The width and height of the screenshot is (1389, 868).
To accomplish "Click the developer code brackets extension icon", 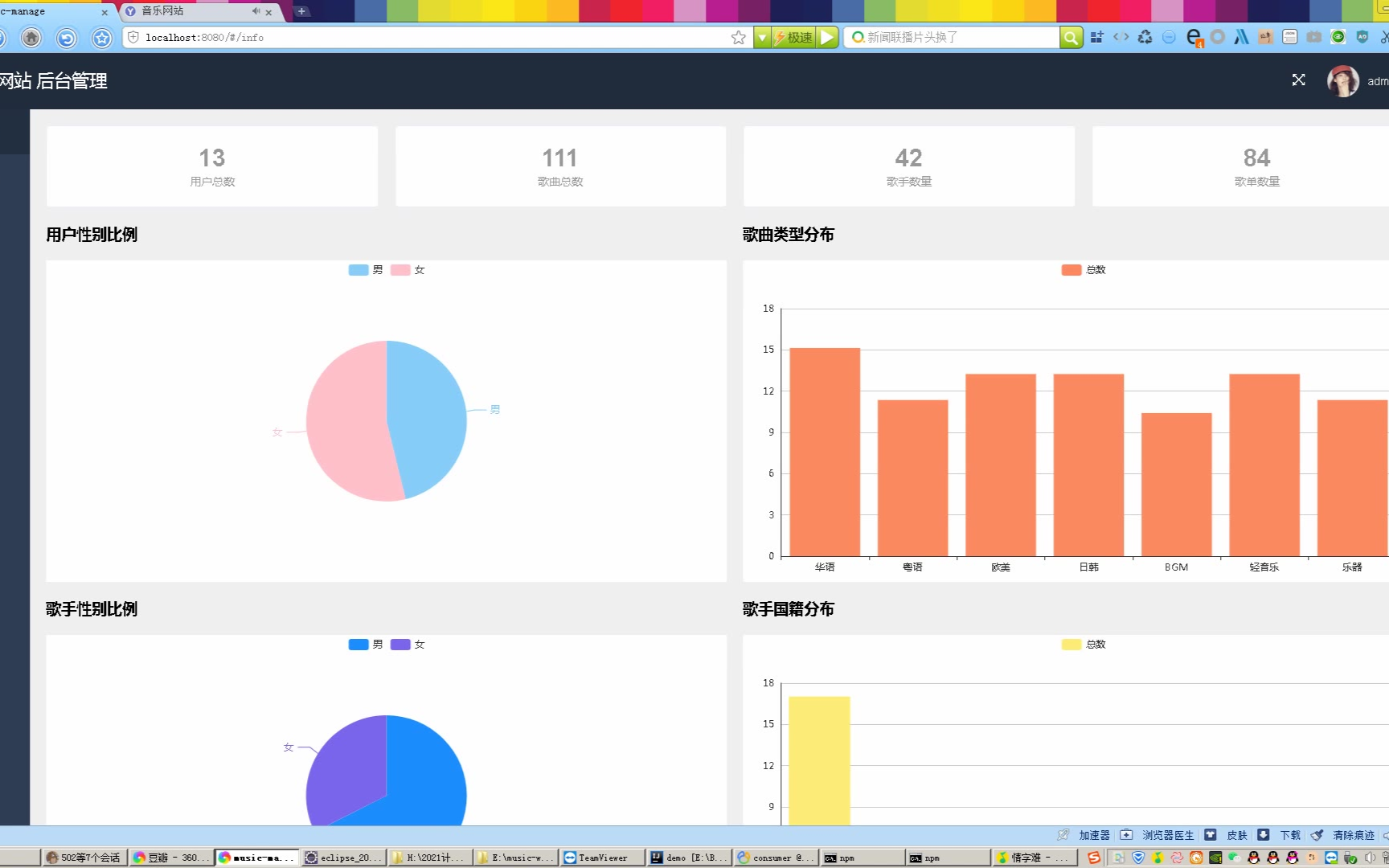I will point(1121,37).
